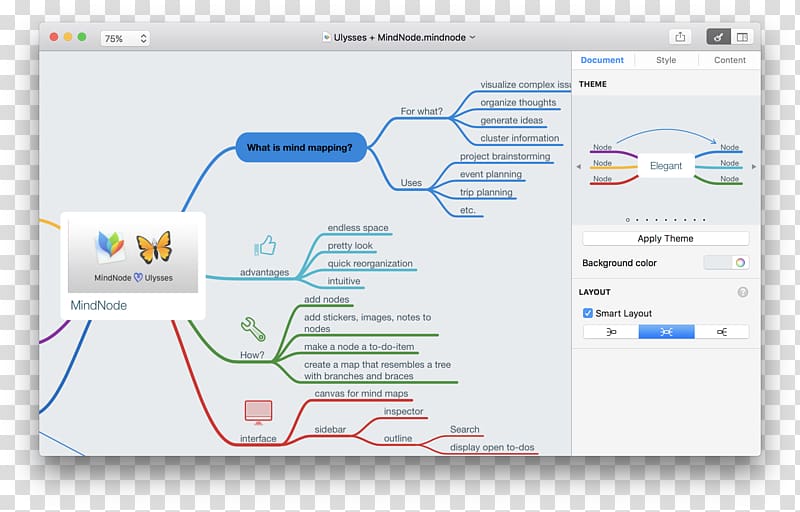Click the thumbs-up sticker on advantages
Screen dimensions: 800x512
coord(265,246)
